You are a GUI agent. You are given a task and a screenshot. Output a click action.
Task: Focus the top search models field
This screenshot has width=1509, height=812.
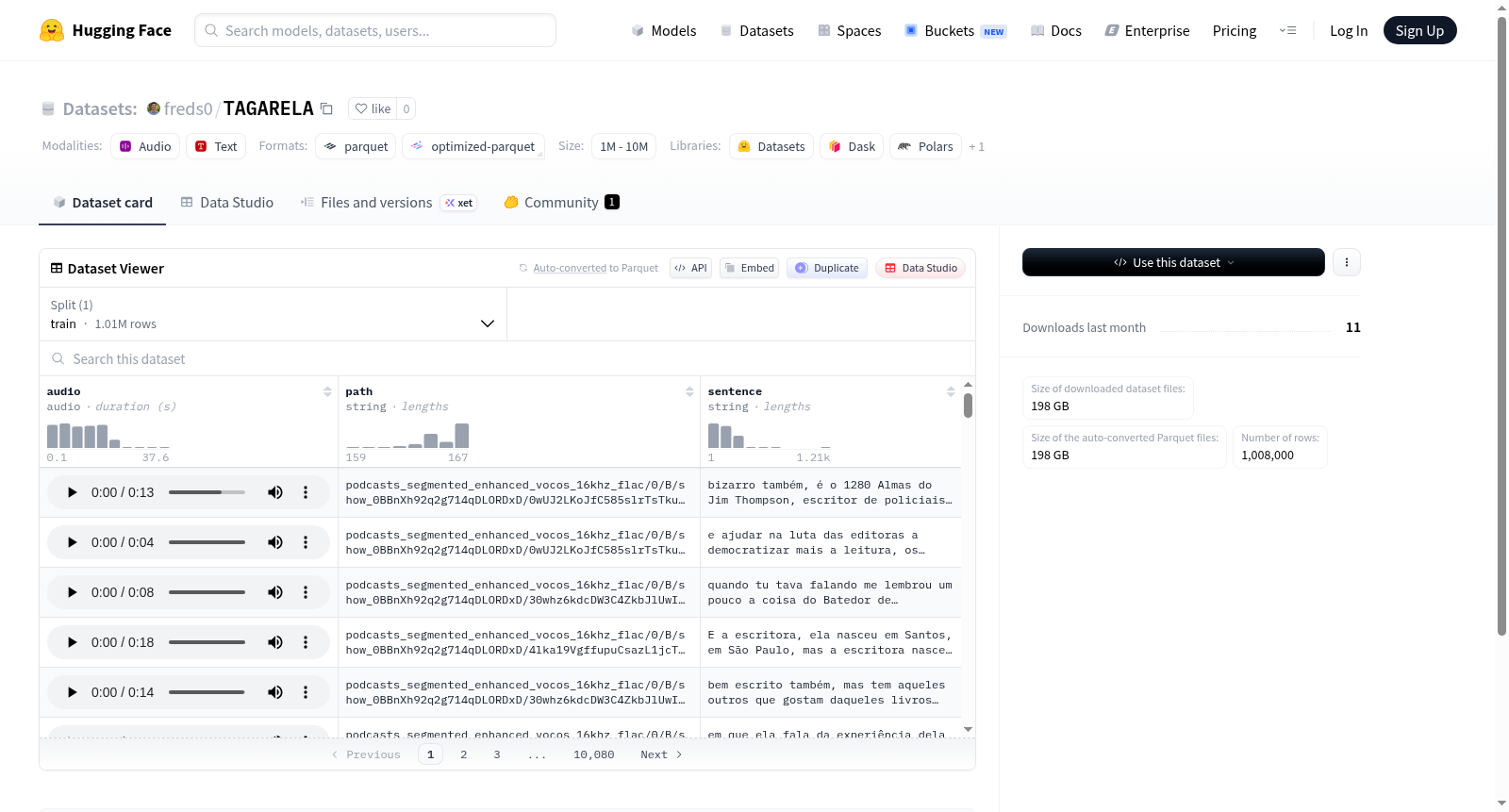point(375,30)
